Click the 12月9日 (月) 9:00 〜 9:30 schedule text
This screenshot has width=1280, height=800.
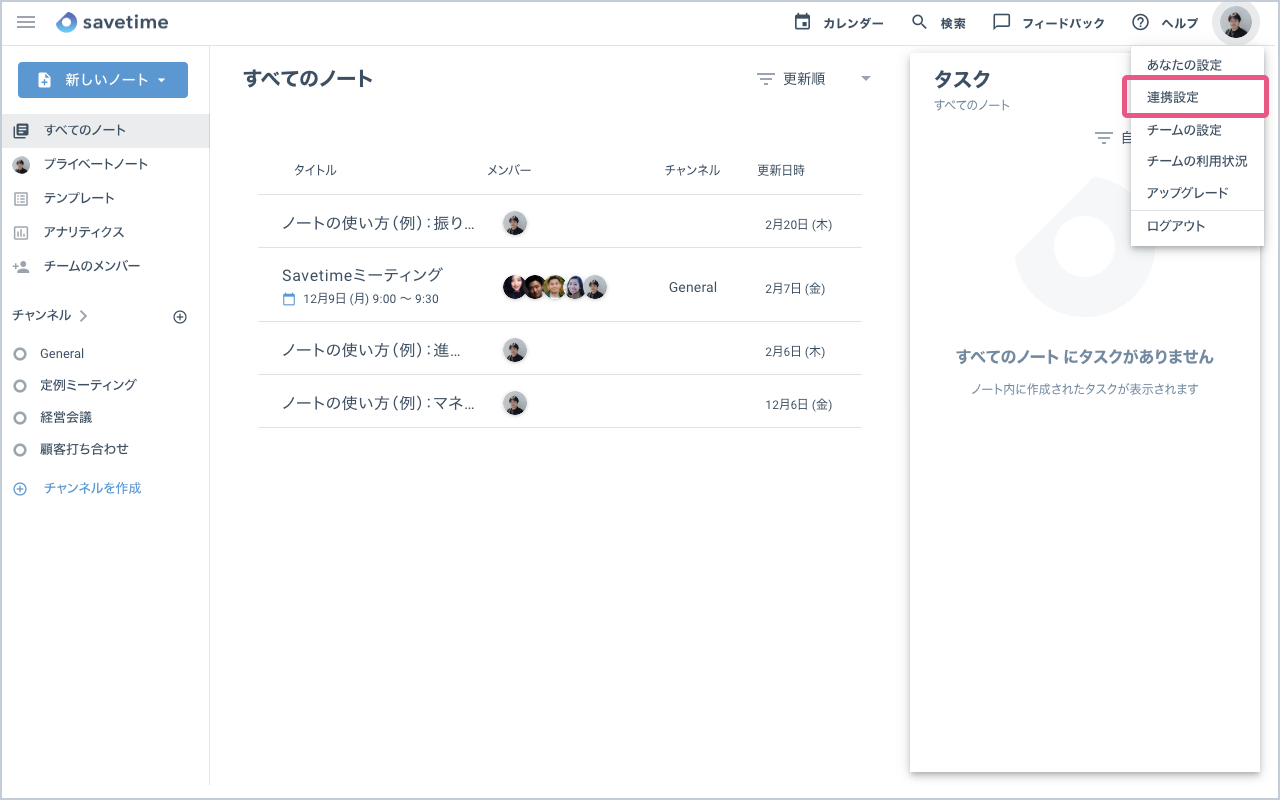tap(371, 299)
